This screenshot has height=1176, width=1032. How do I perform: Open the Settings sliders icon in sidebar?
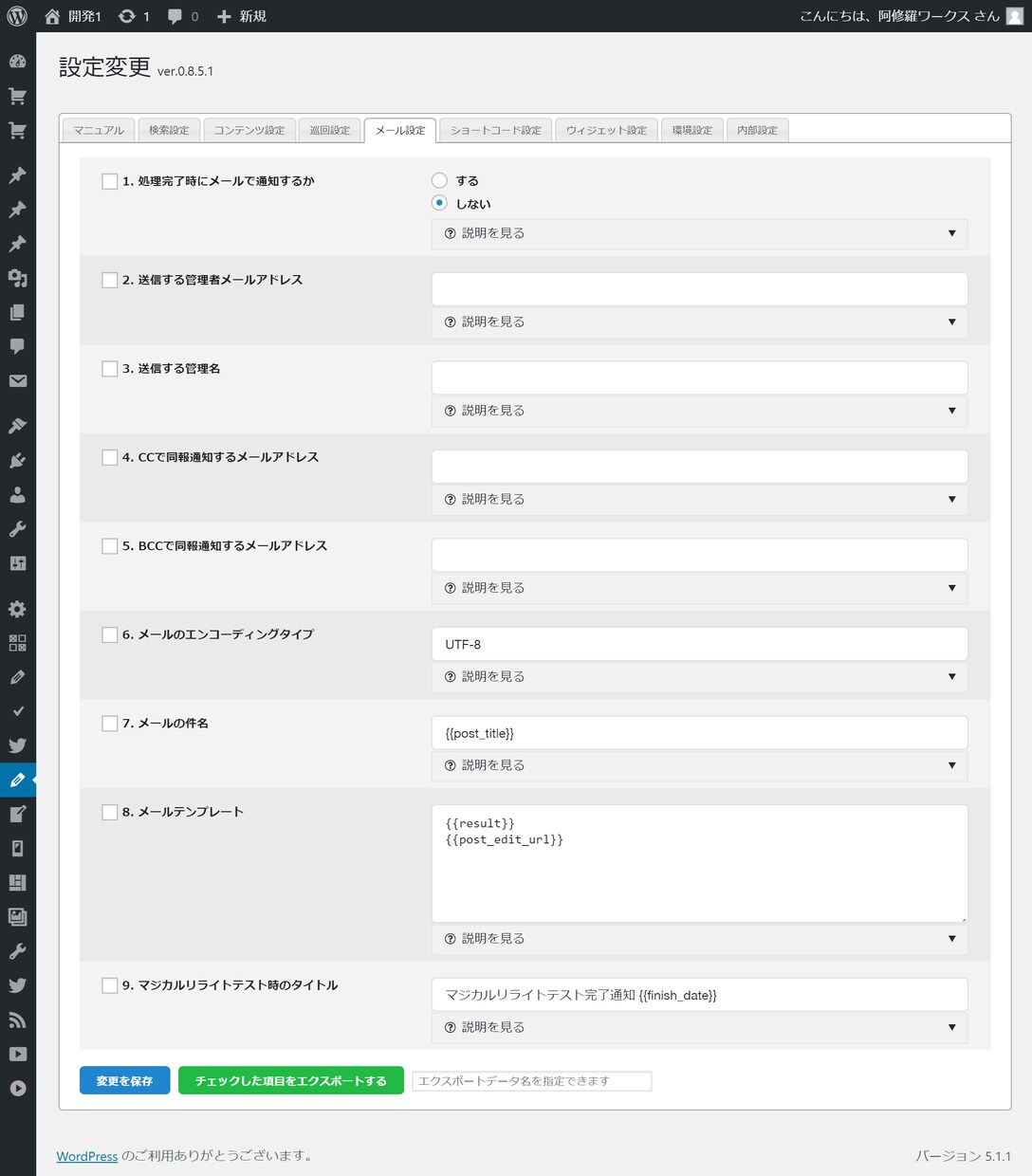17,563
